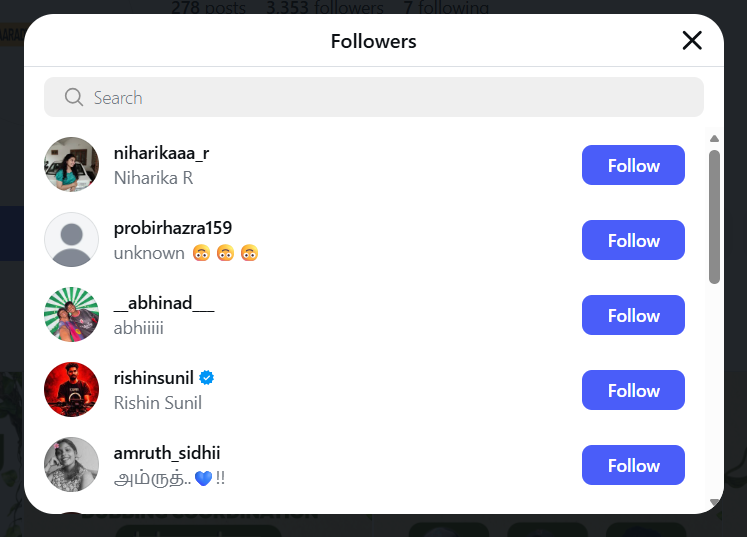Click the scrollbar up arrow
747x537 pixels.
coord(714,139)
